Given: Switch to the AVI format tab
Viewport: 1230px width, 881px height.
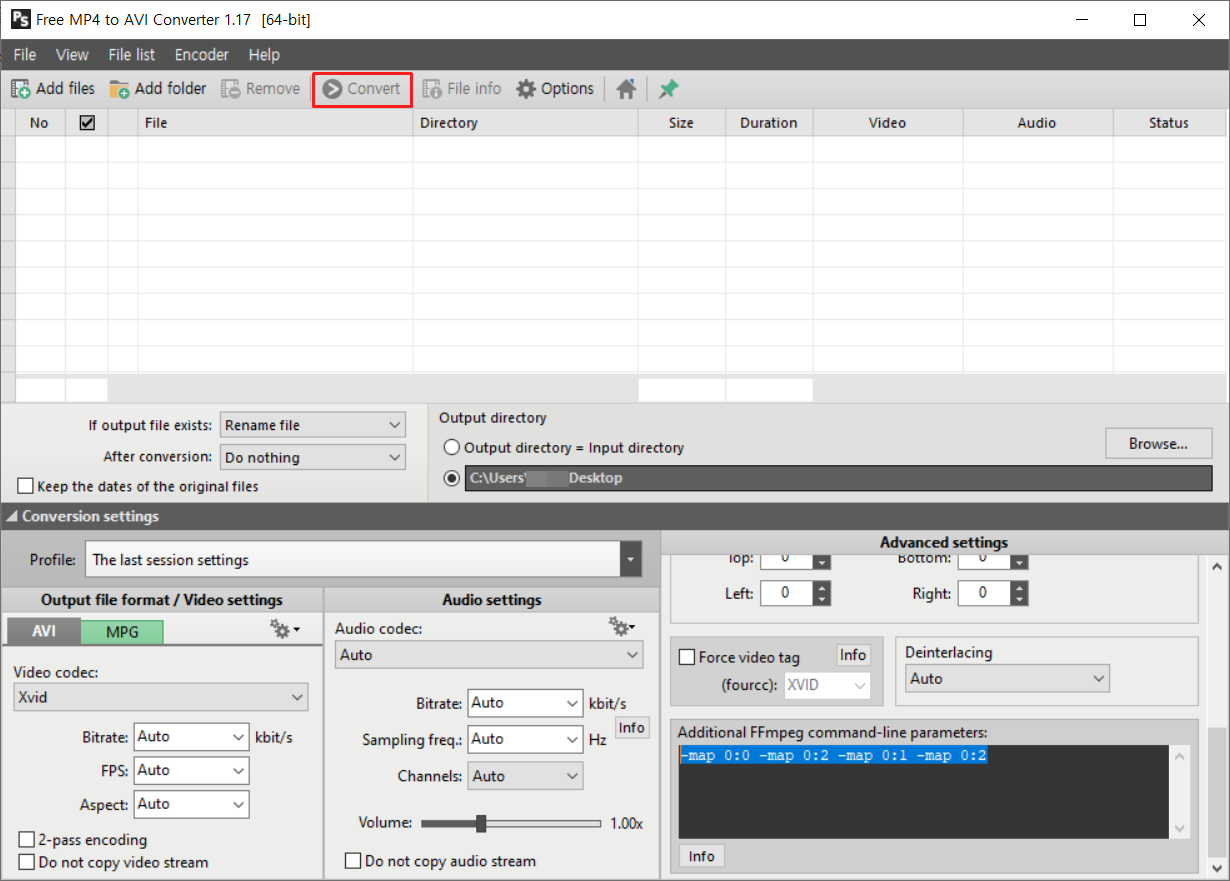Looking at the screenshot, I should [x=44, y=632].
